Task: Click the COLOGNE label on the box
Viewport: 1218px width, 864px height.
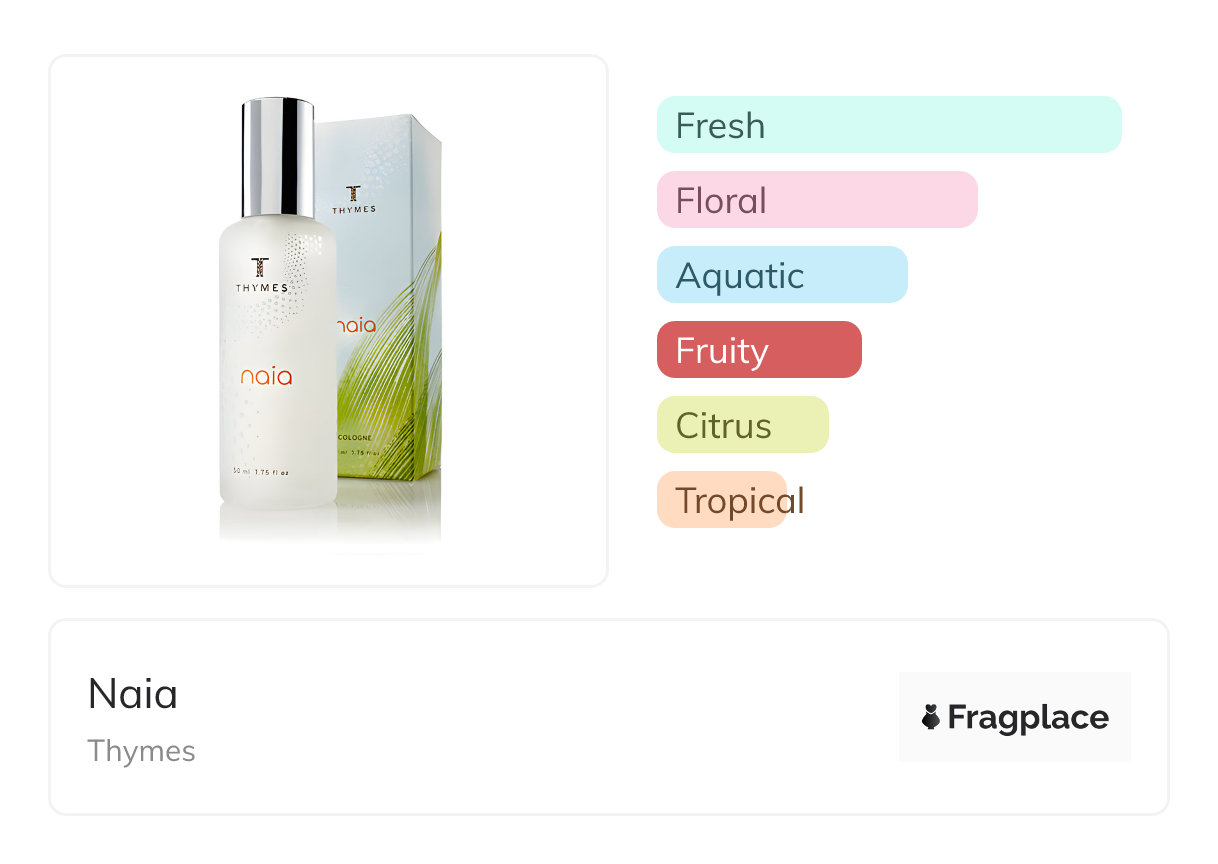Action: click(x=358, y=437)
